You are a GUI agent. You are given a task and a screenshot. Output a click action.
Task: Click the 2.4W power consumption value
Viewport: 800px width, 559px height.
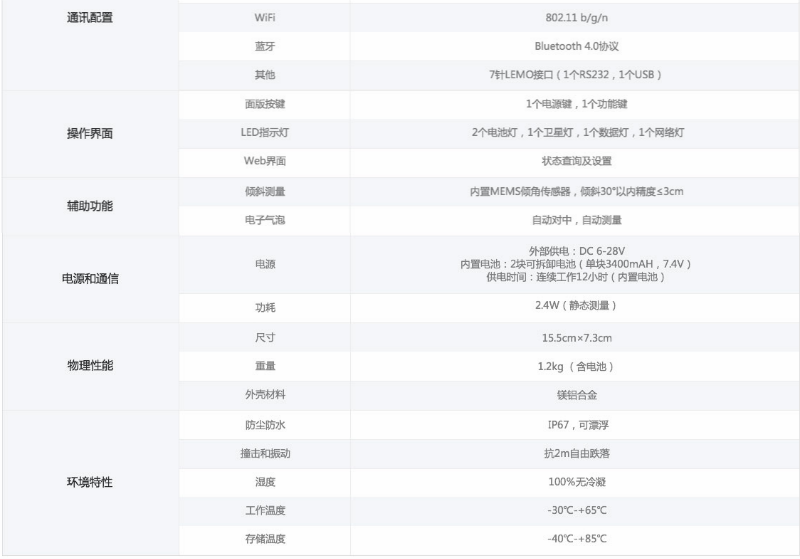pos(576,306)
